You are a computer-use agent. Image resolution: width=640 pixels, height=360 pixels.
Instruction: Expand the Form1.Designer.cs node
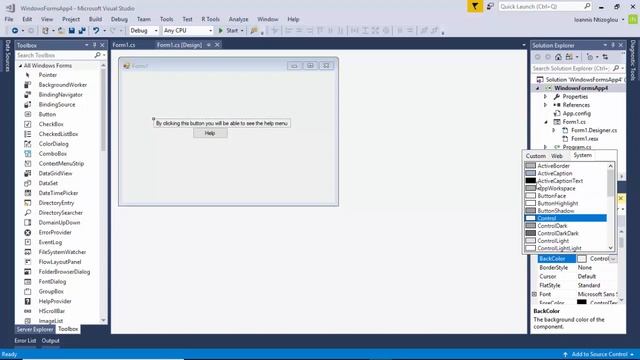554,131
